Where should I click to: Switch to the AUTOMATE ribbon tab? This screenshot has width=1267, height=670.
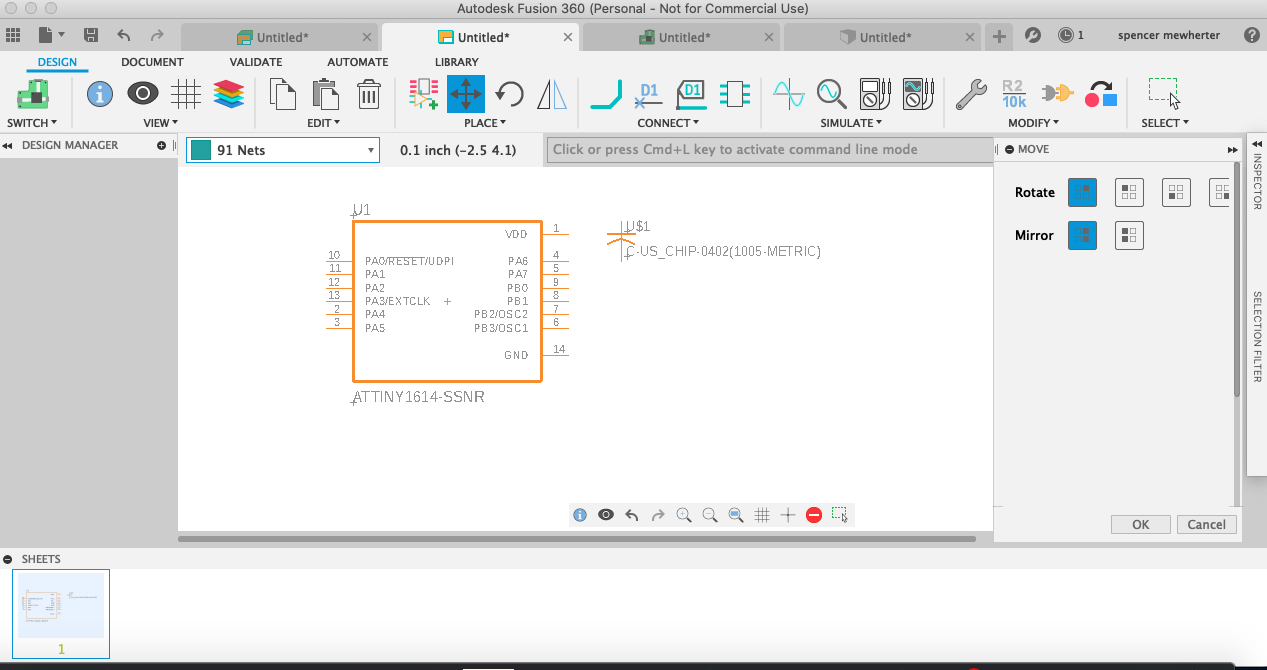click(357, 62)
